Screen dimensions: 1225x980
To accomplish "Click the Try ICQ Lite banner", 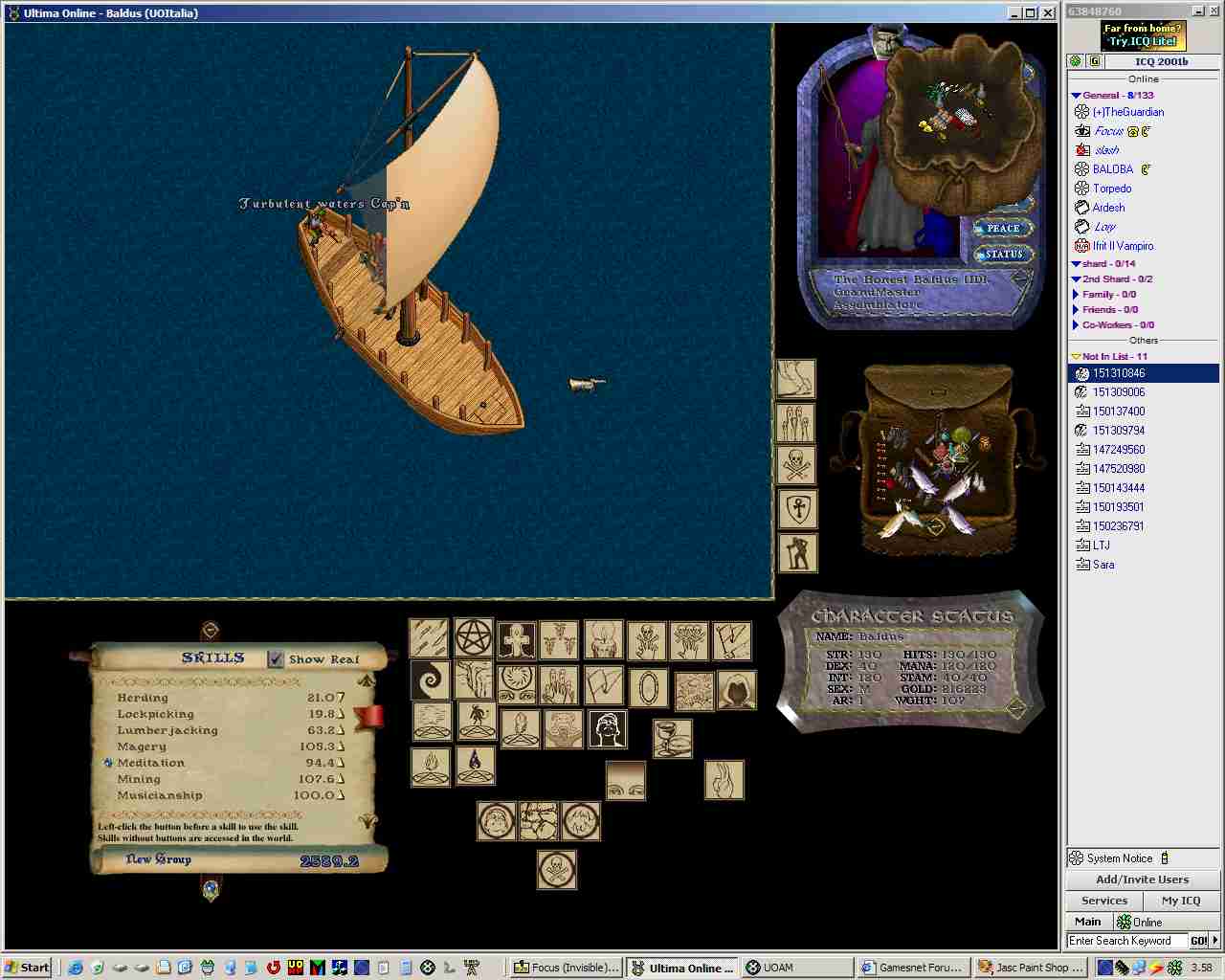I will point(1143,35).
